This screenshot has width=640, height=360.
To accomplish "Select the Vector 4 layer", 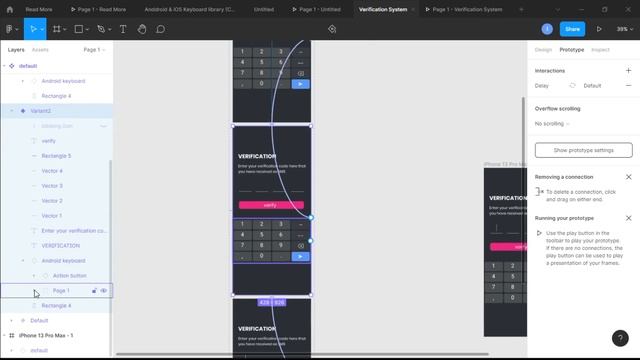I will click(x=52, y=171).
